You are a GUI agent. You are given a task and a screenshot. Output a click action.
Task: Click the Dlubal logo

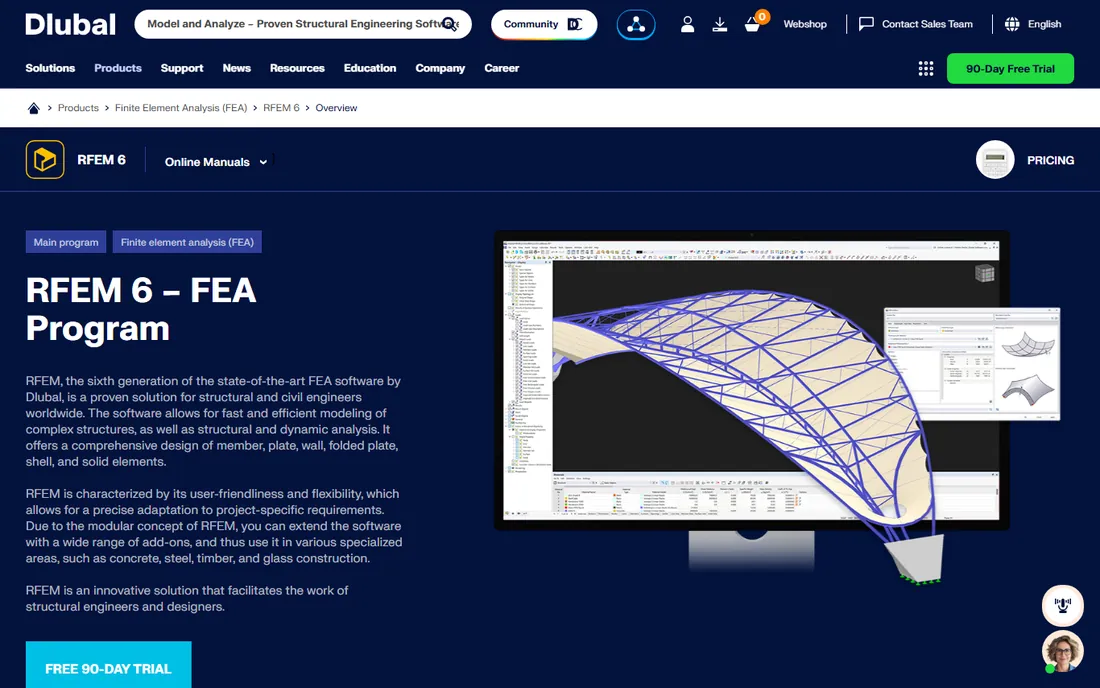[70, 25]
